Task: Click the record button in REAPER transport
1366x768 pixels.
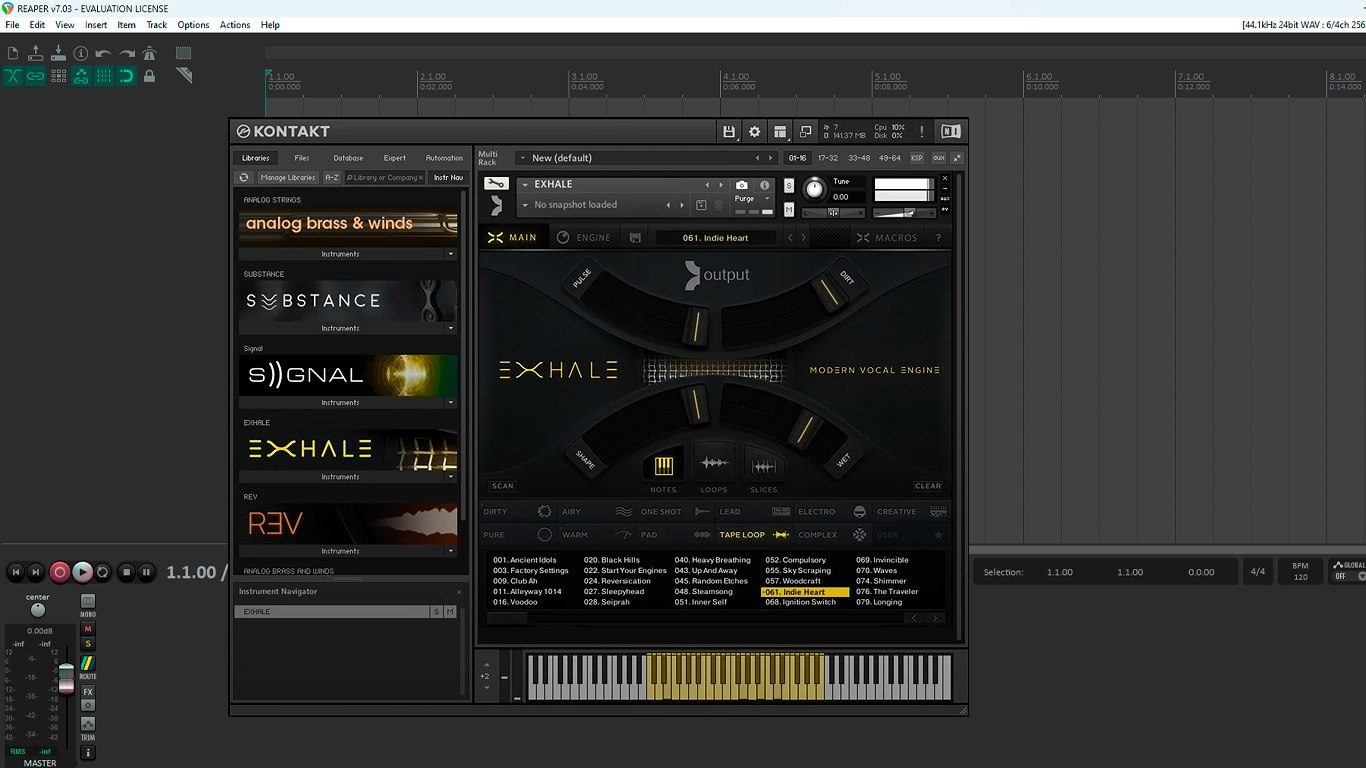Action: click(x=60, y=572)
